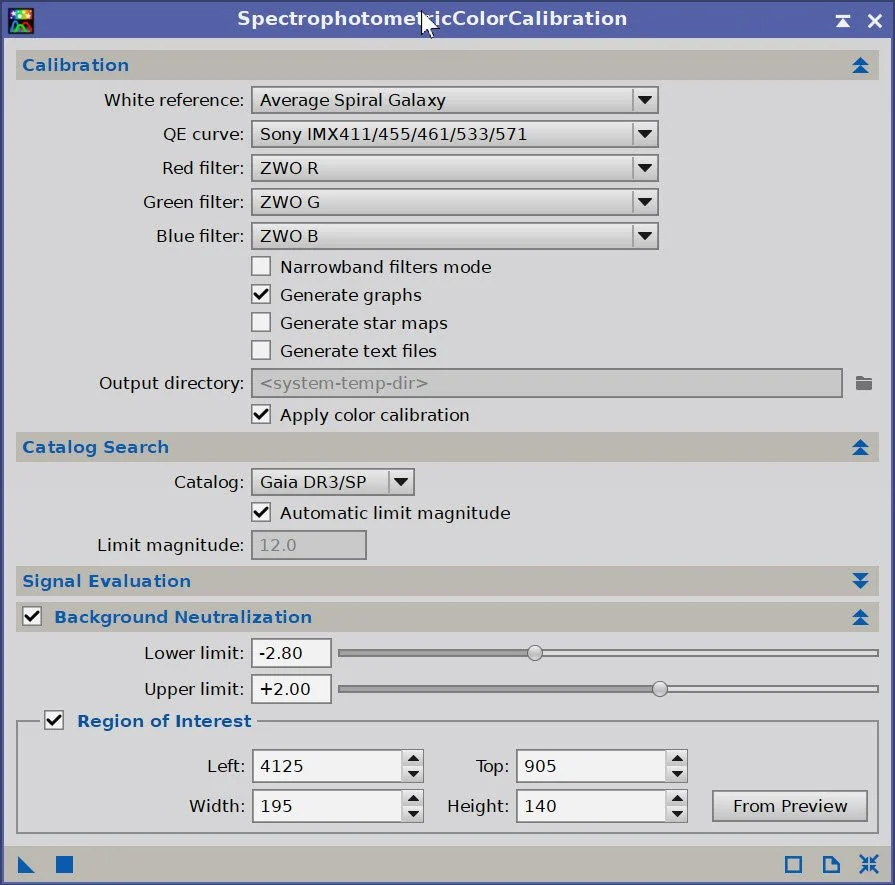Browse for output directory folder icon

point(864,383)
